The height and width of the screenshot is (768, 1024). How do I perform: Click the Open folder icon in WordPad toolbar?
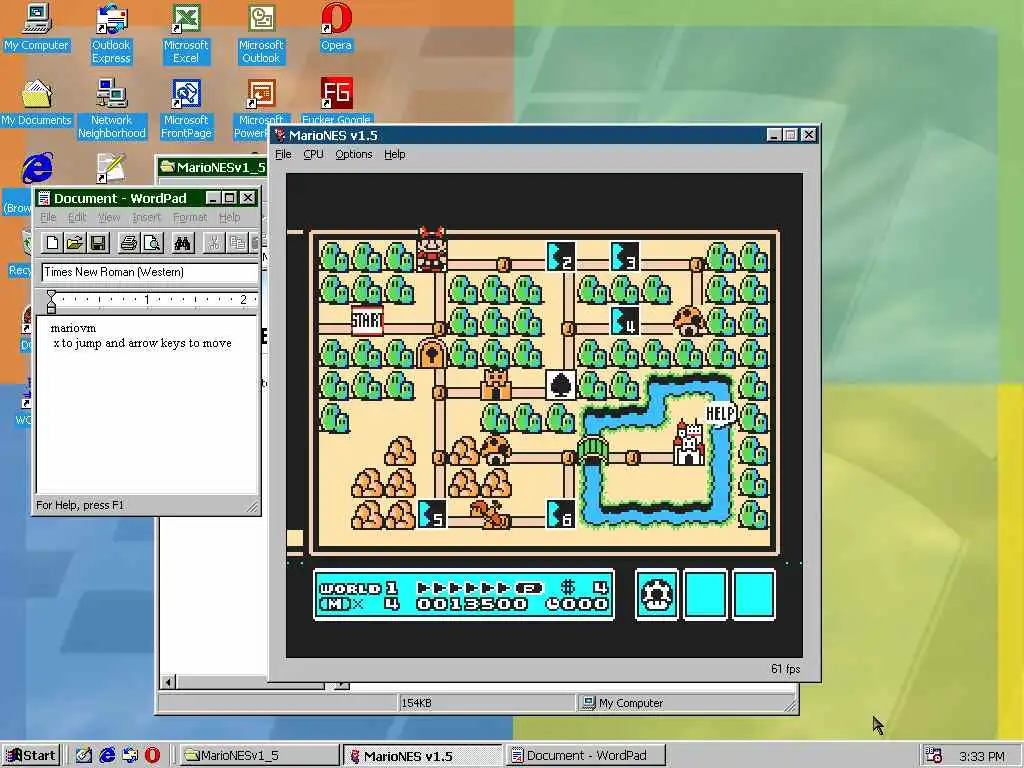pos(74,243)
